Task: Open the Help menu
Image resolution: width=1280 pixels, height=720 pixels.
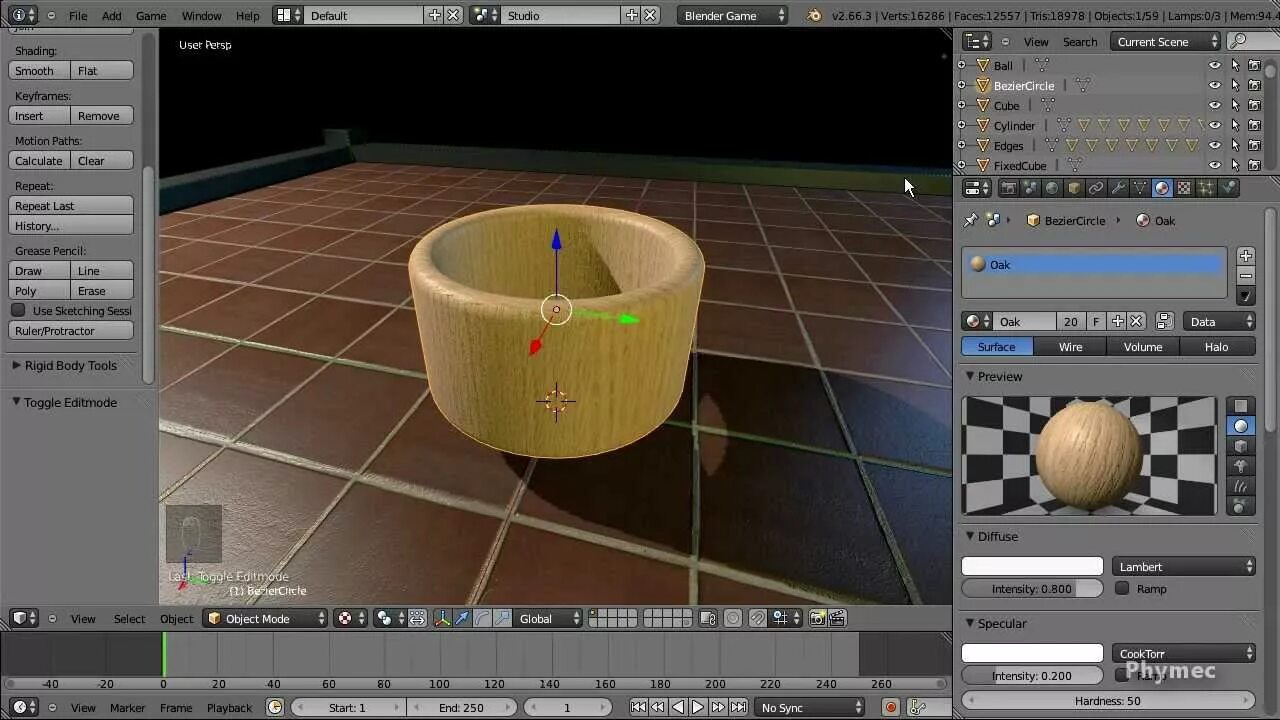Action: 247,15
